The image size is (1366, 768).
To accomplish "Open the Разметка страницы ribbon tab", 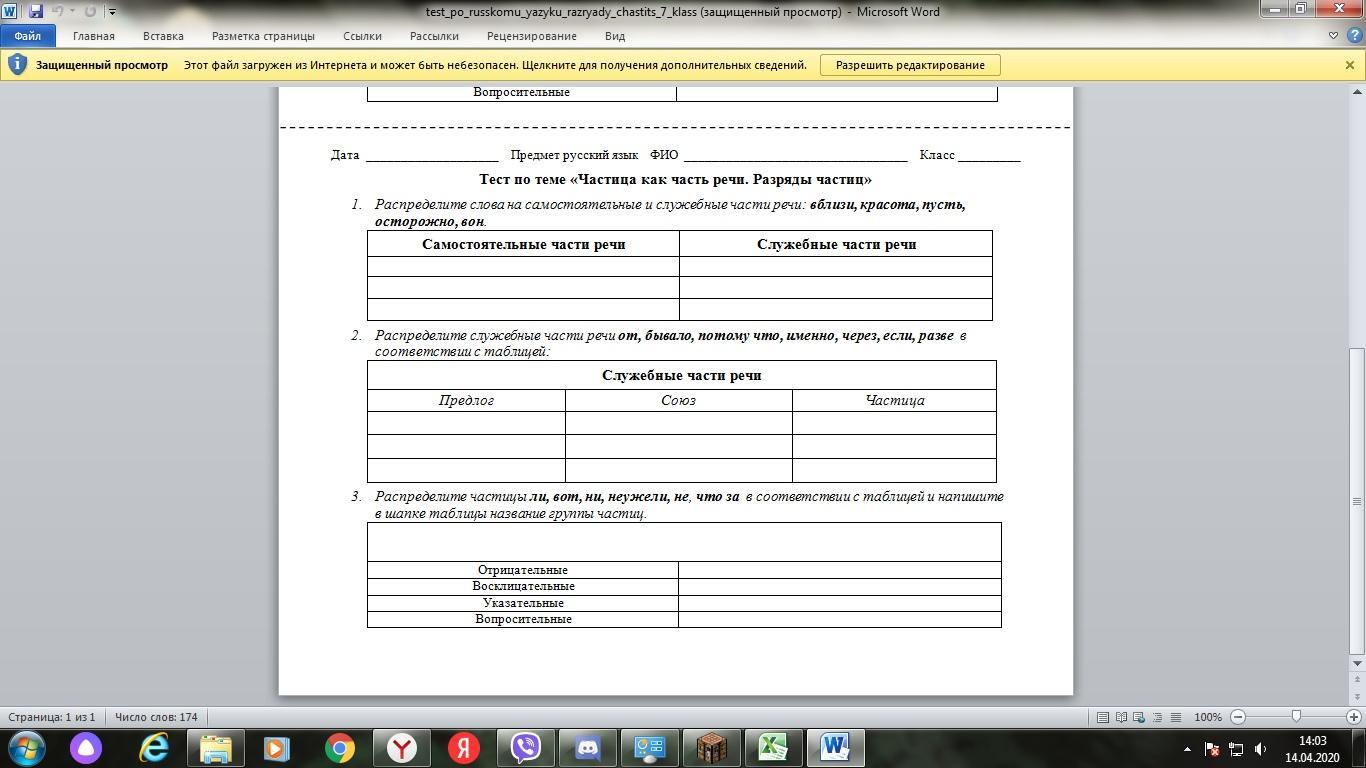I will pos(263,36).
